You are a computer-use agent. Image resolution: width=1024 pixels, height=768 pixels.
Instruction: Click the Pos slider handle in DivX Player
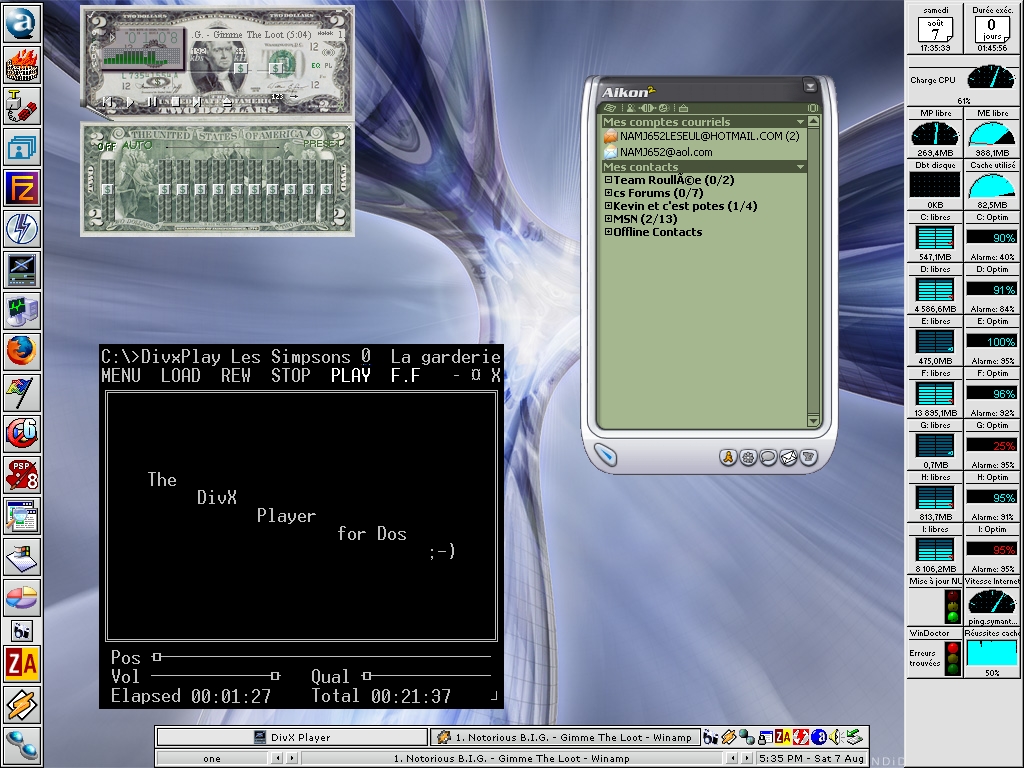[157, 656]
